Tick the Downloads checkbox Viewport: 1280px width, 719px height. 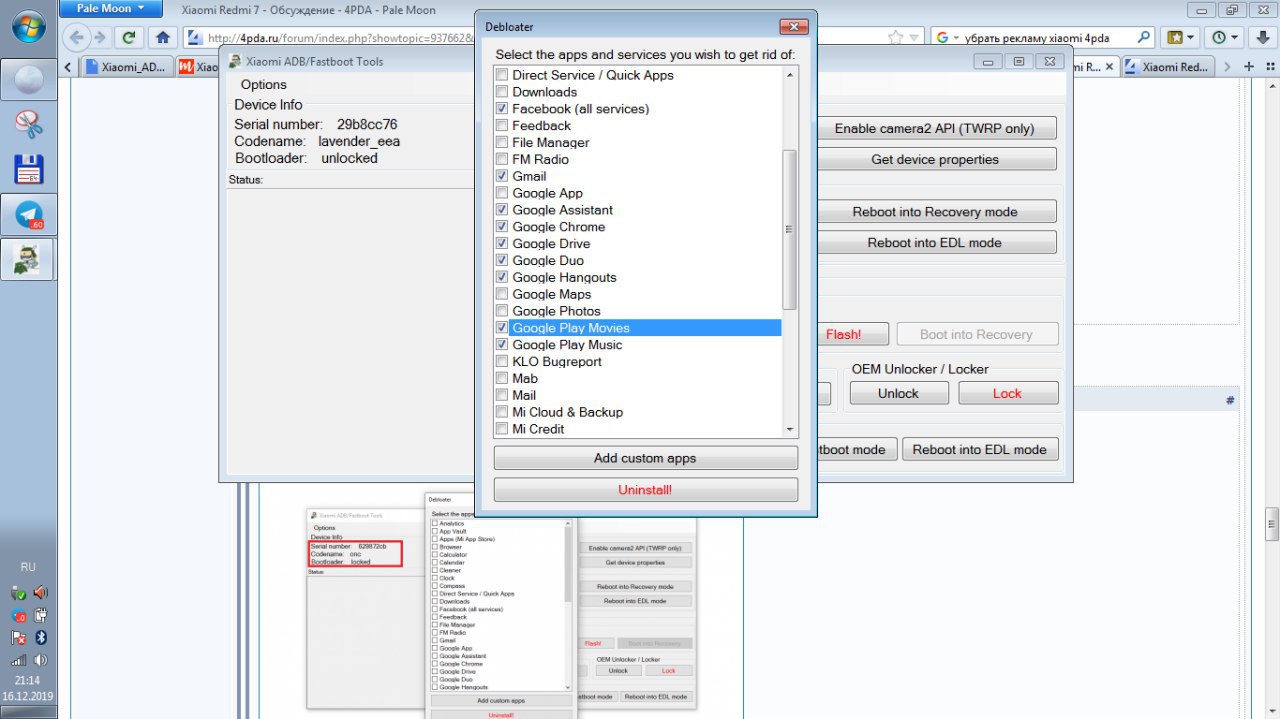pos(502,92)
